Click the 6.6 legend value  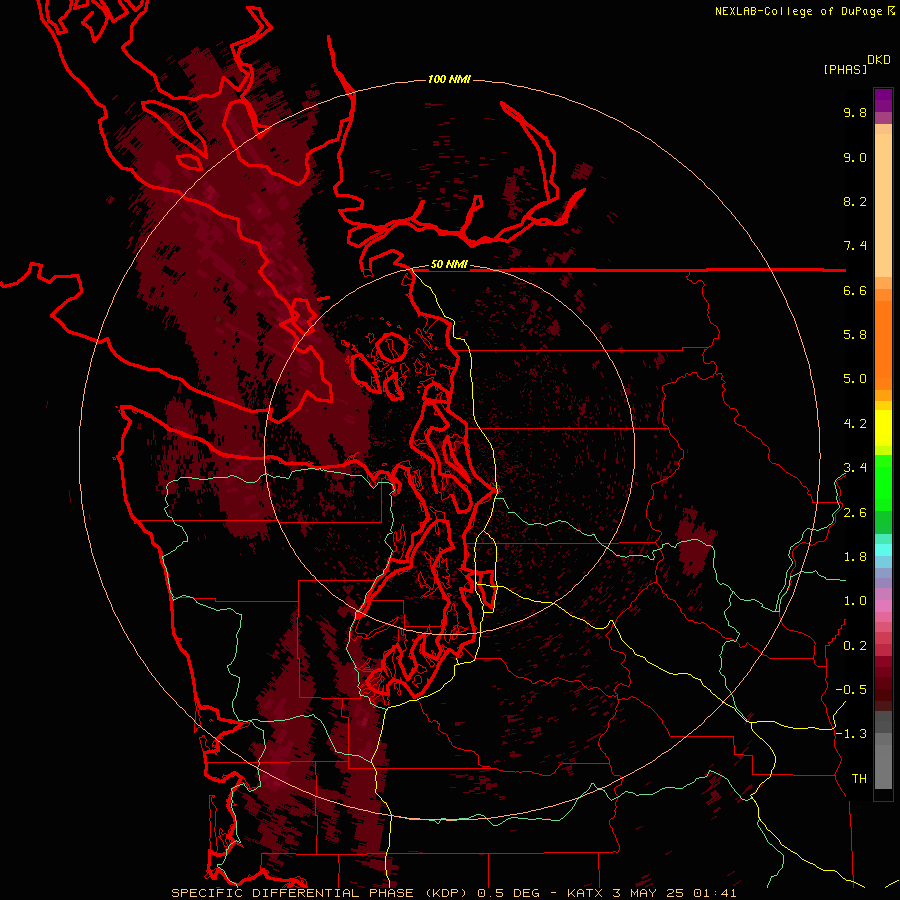855,290
